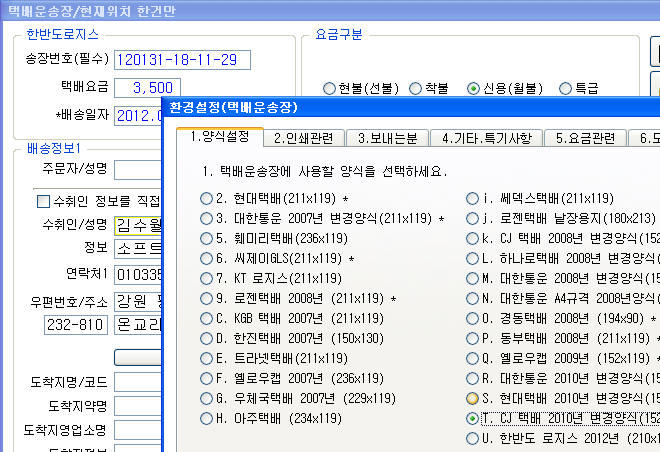Switch to 4.기타.특기사항 tab
Viewport: 660px width, 452px height.
coord(487,138)
